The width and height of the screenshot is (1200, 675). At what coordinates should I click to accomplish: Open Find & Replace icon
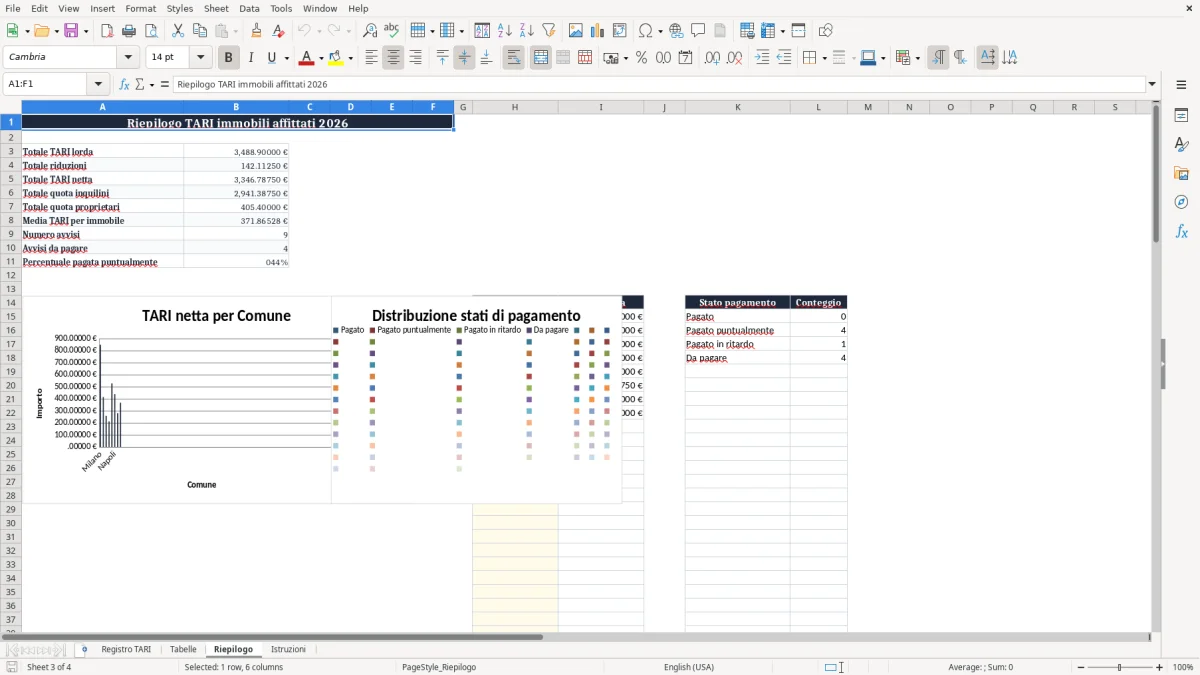pos(370,31)
